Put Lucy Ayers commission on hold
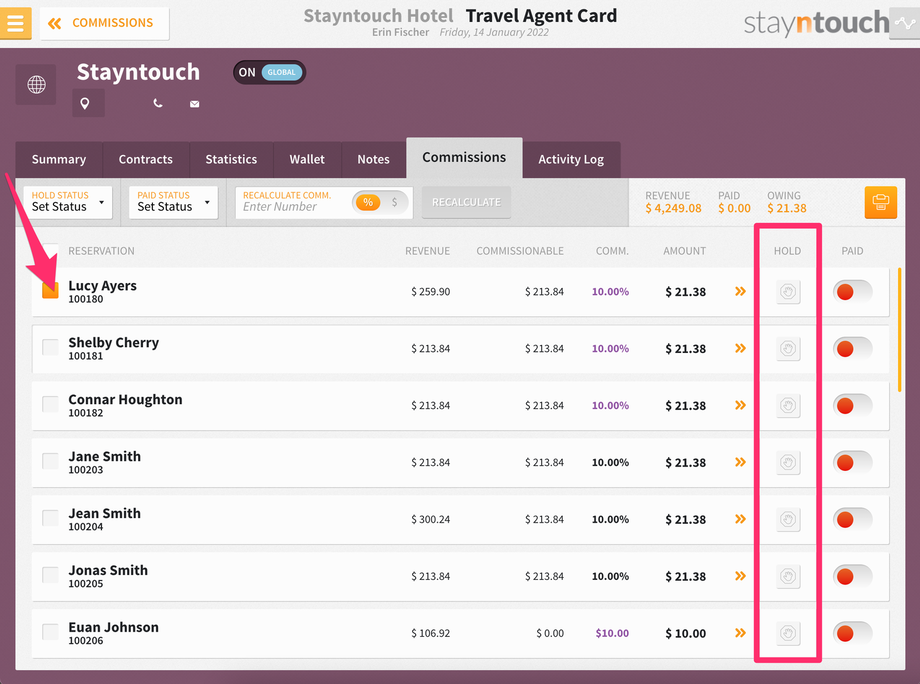920x684 pixels. (x=788, y=292)
